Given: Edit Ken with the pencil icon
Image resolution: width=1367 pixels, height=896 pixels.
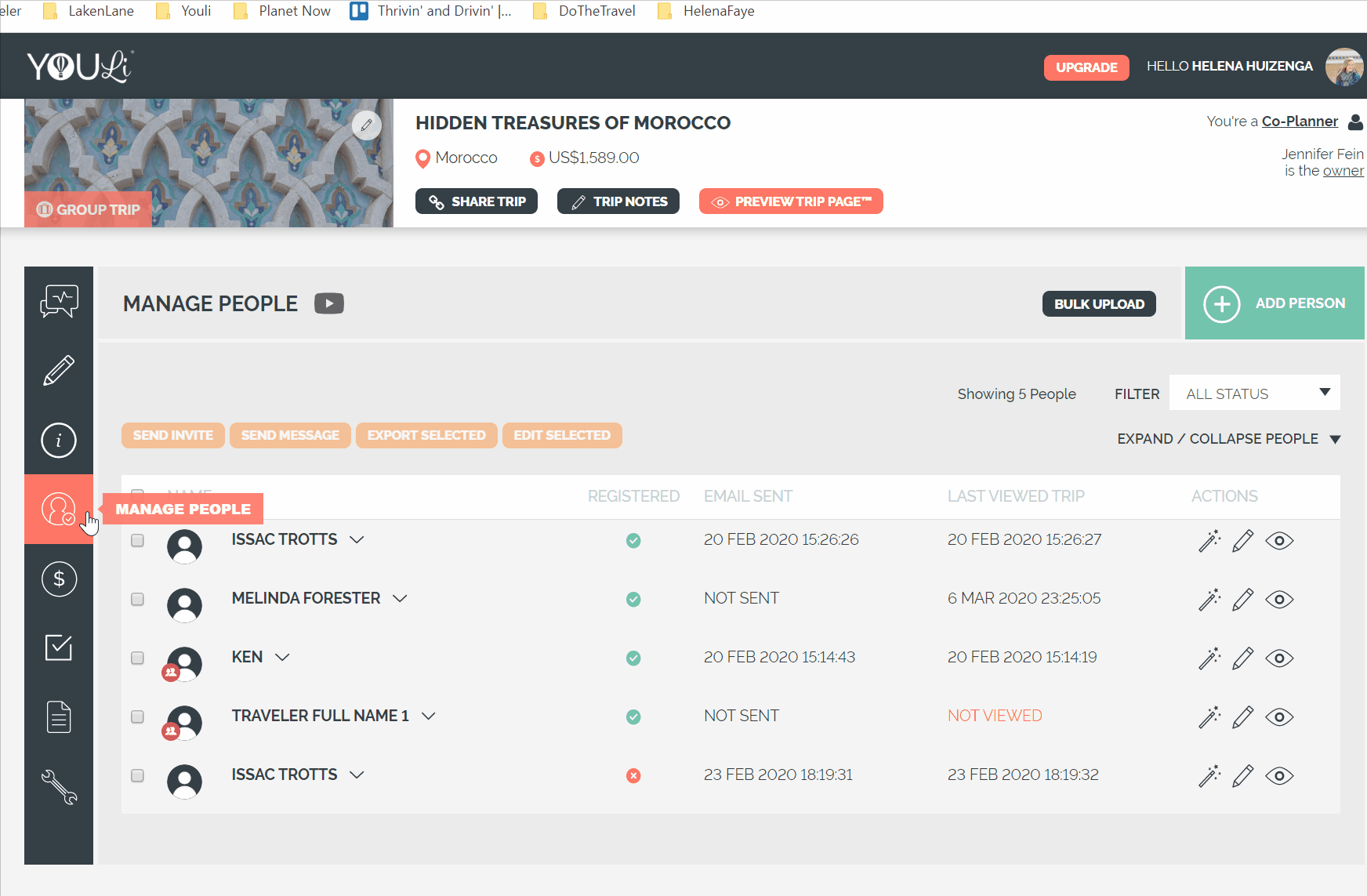Looking at the screenshot, I should coord(1243,658).
